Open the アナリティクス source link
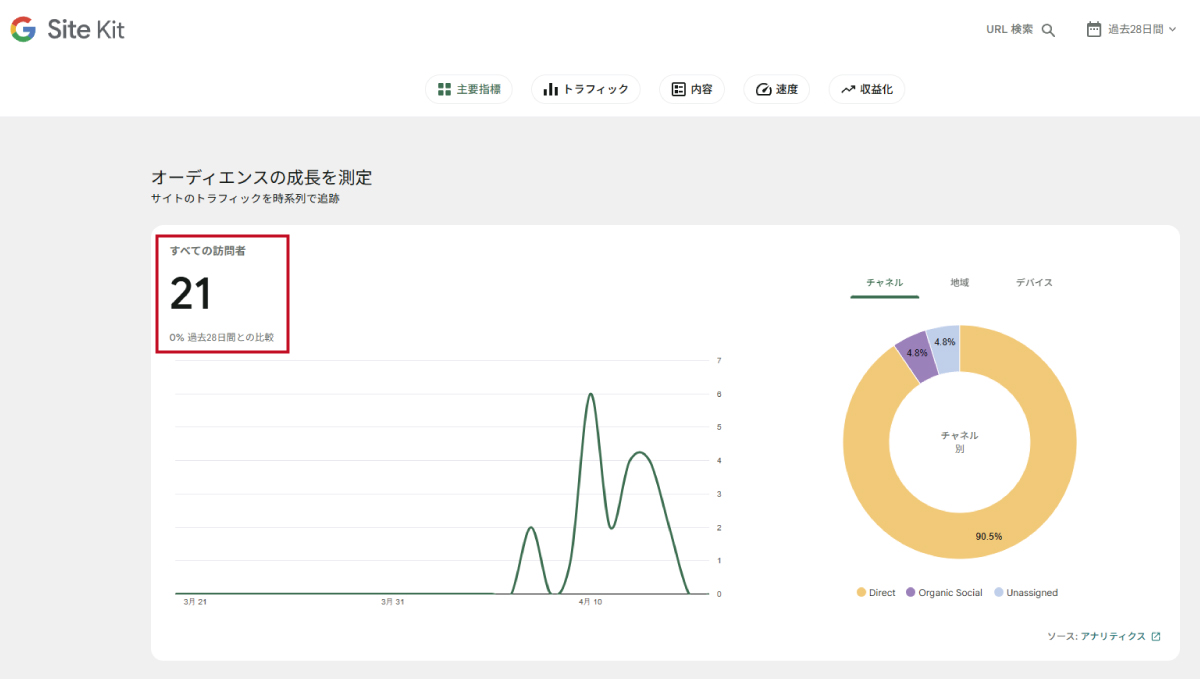The image size is (1200, 679). (x=1112, y=636)
